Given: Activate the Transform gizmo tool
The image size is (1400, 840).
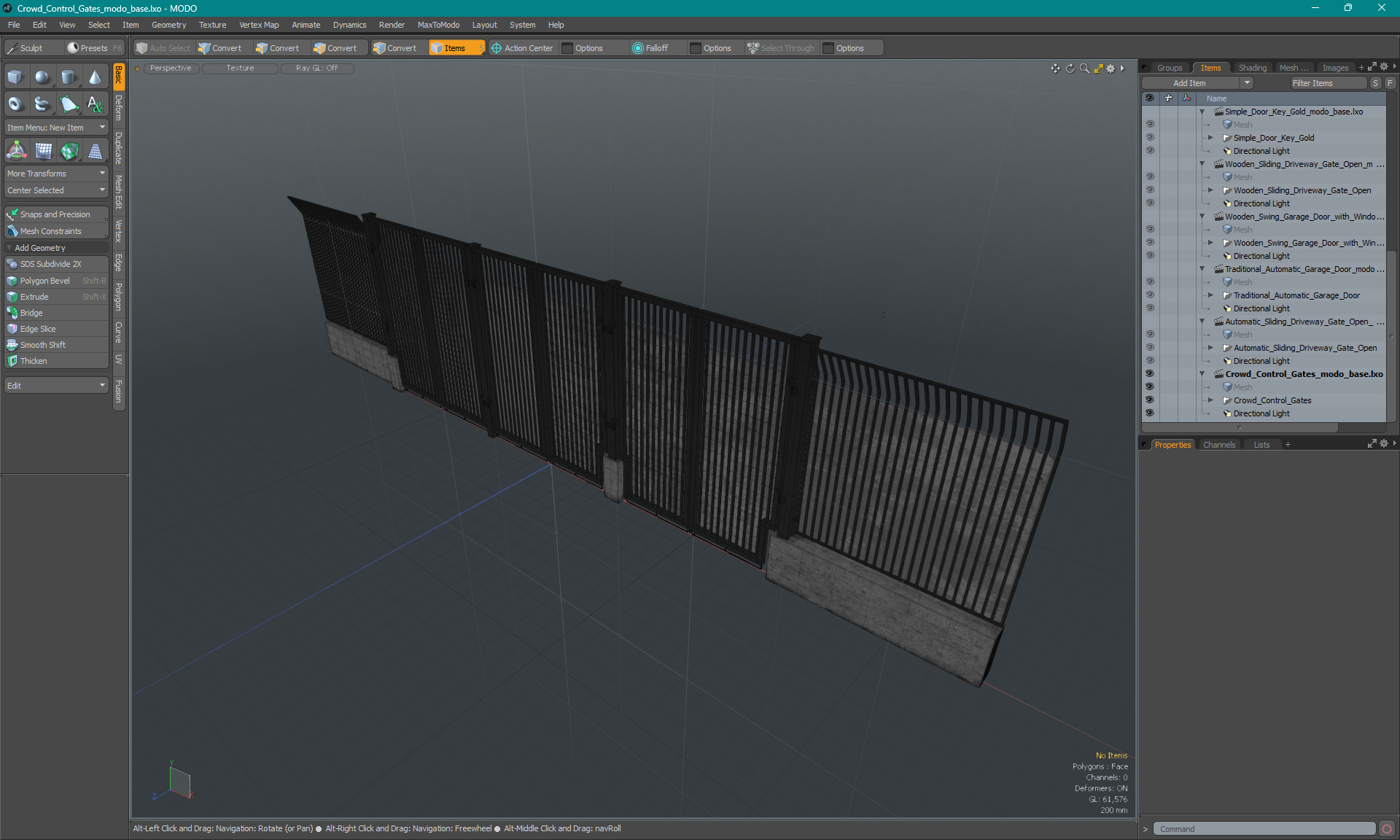Looking at the screenshot, I should point(16,151).
